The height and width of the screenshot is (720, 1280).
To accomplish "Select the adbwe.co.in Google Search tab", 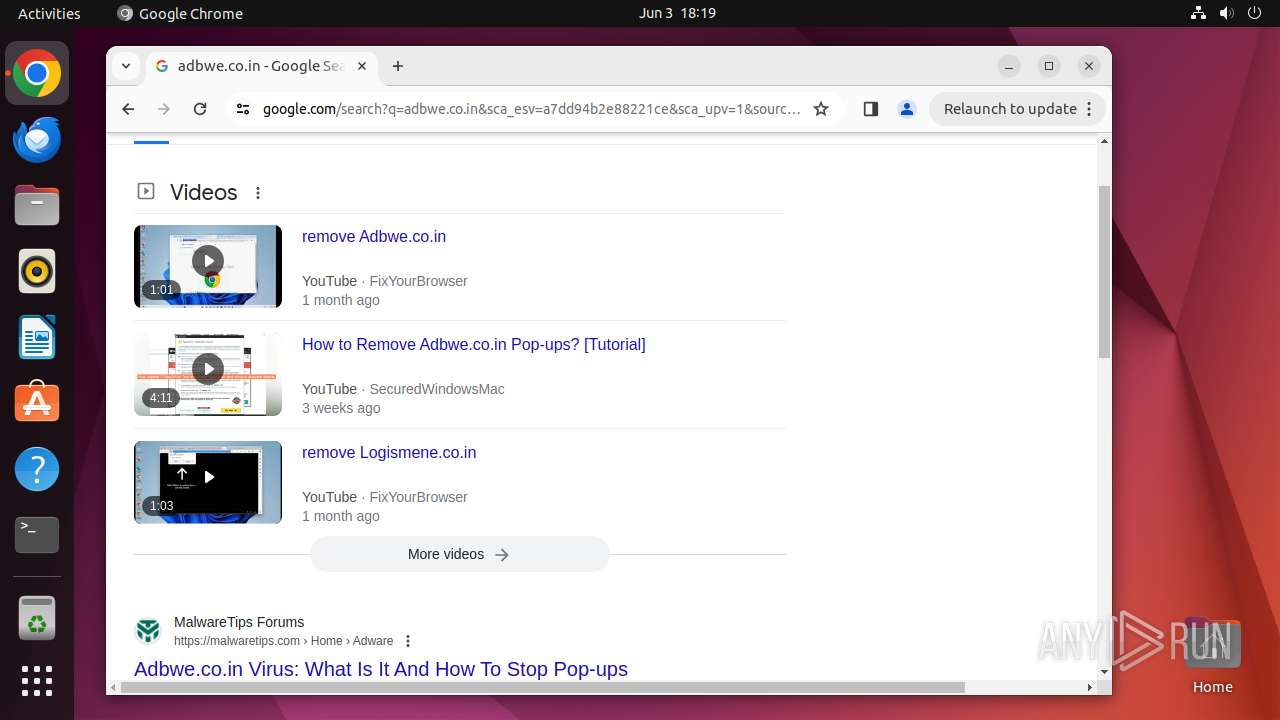I will 261,66.
